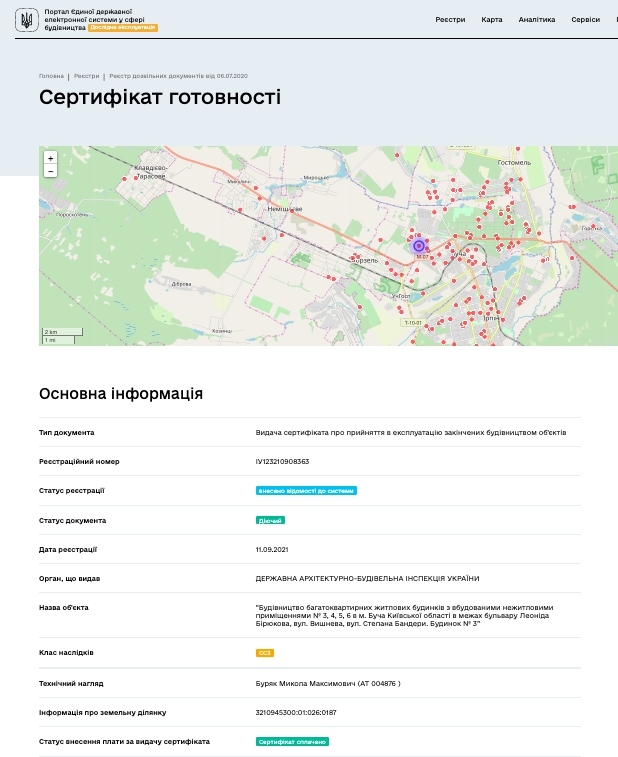Image resolution: width=618 pixels, height=757 pixels.
Task: Click the Дослідна експлуатація badge
Action: 123,28
